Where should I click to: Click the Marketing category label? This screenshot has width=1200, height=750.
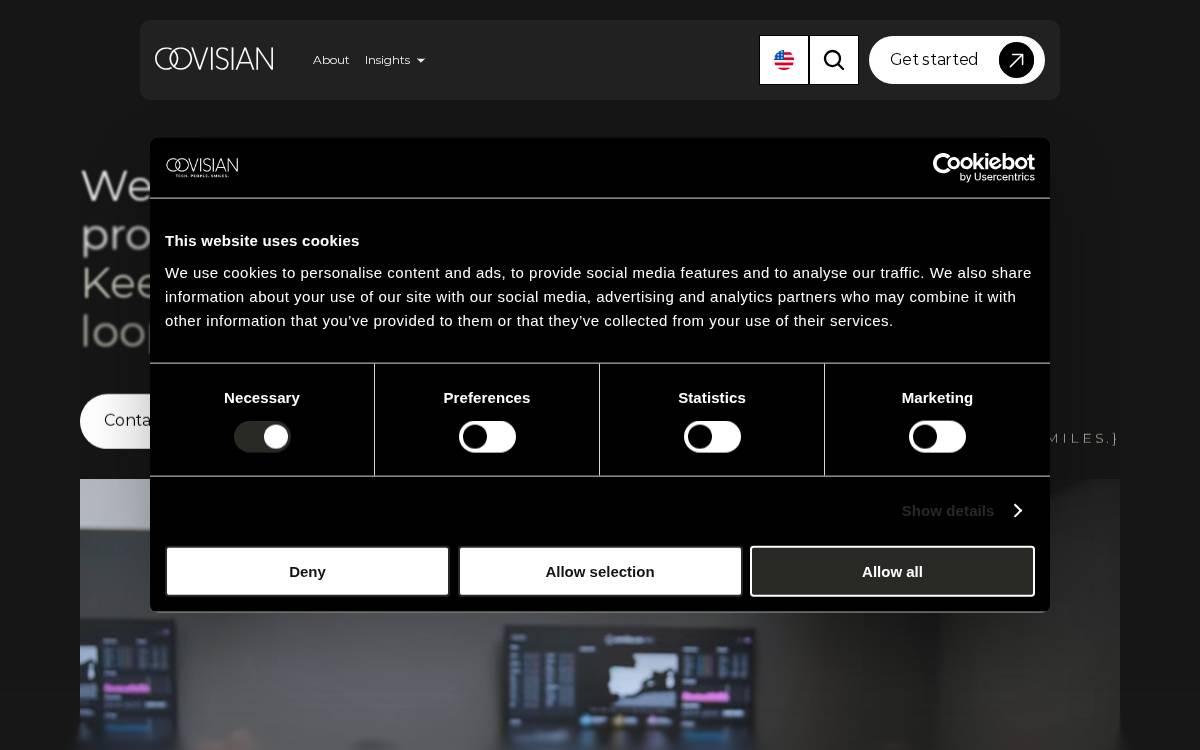click(937, 398)
